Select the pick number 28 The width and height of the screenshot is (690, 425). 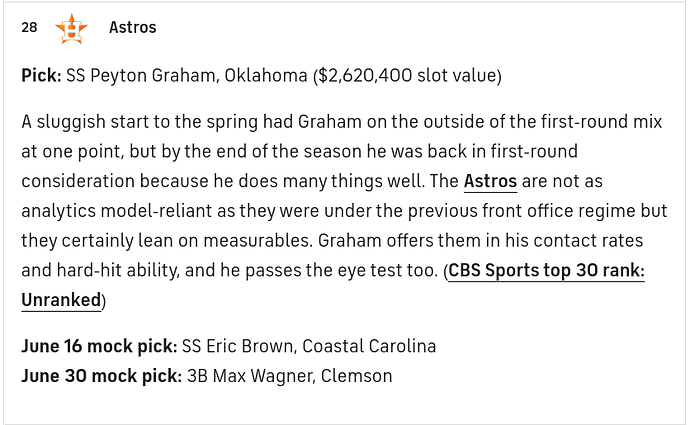[x=29, y=27]
